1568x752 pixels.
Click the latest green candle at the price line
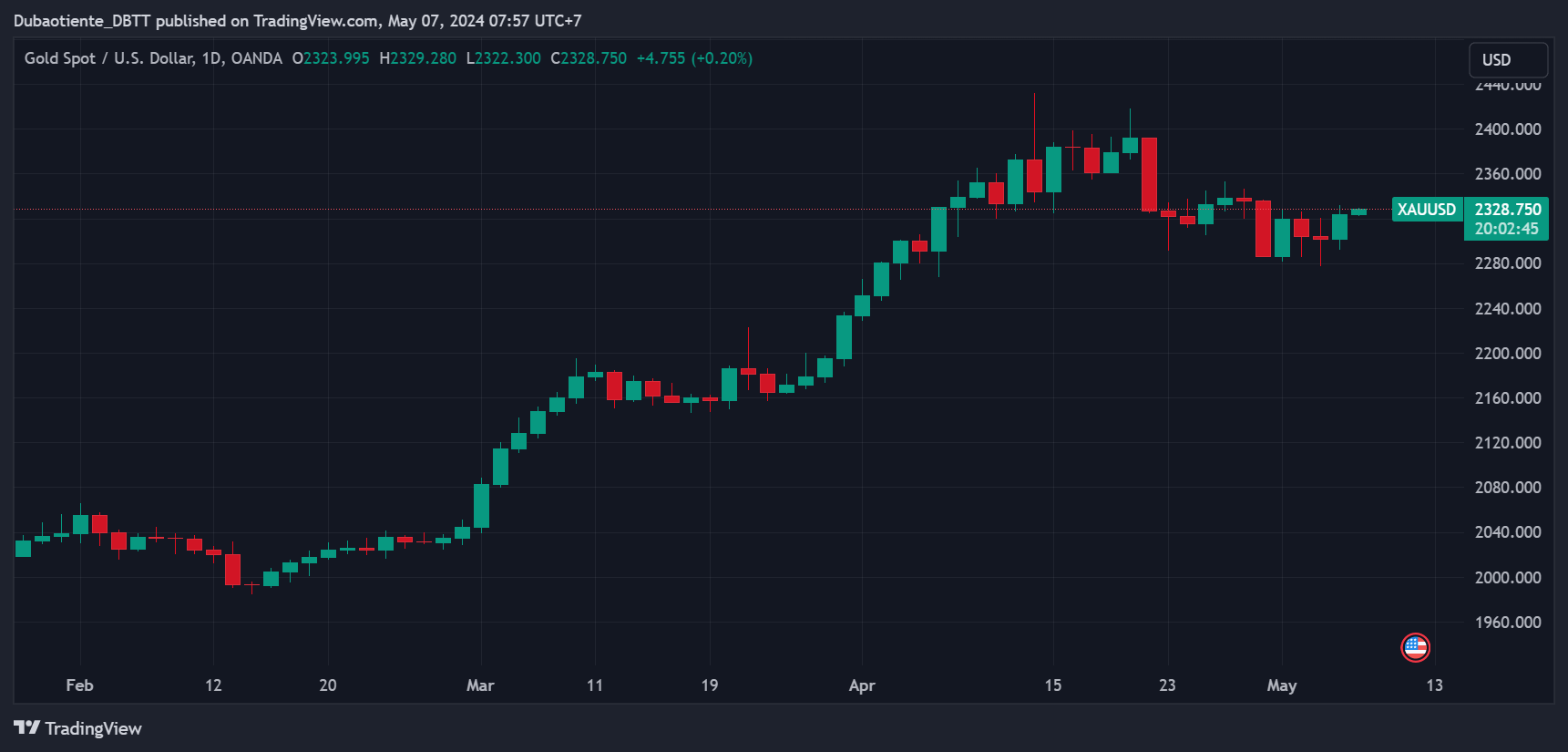pyautogui.click(x=1358, y=211)
